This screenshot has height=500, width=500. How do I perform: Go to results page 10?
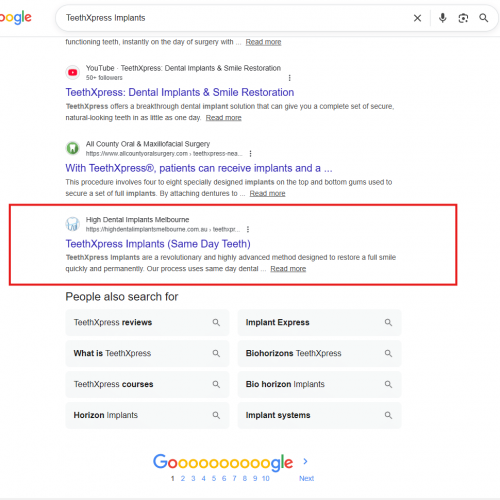[x=266, y=478]
